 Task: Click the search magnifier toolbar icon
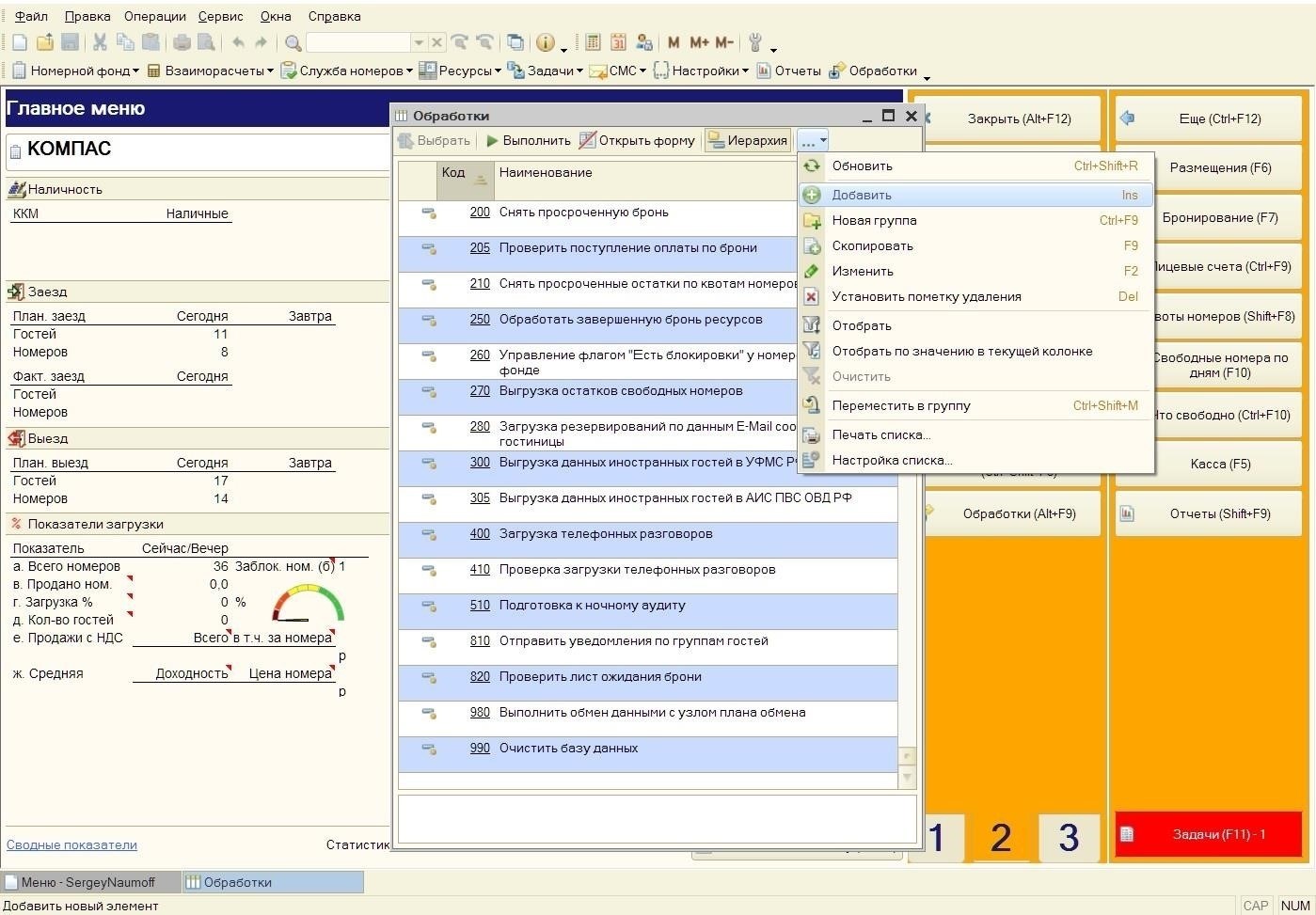[293, 42]
